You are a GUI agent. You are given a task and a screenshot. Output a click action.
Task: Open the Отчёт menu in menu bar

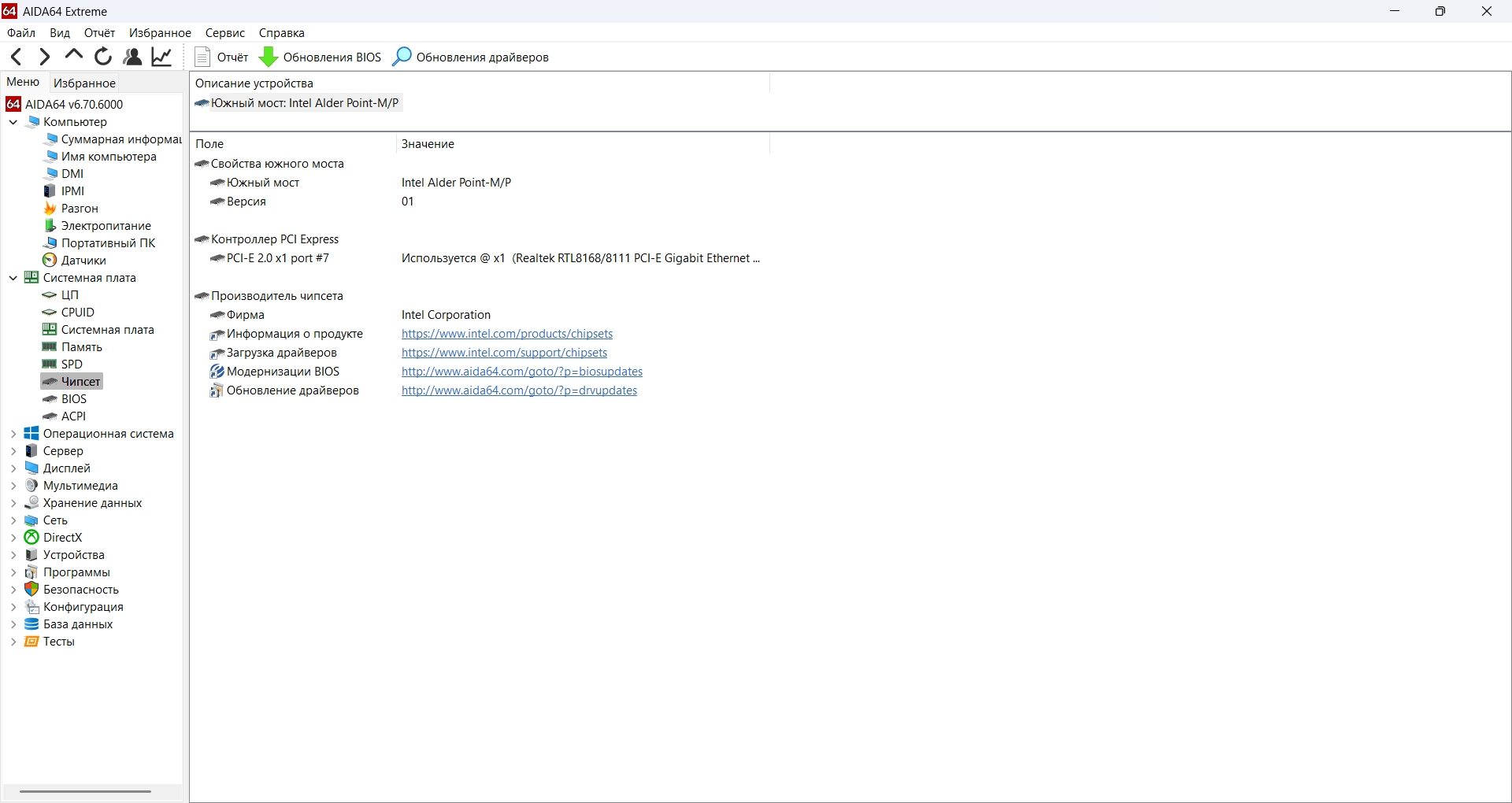99,33
